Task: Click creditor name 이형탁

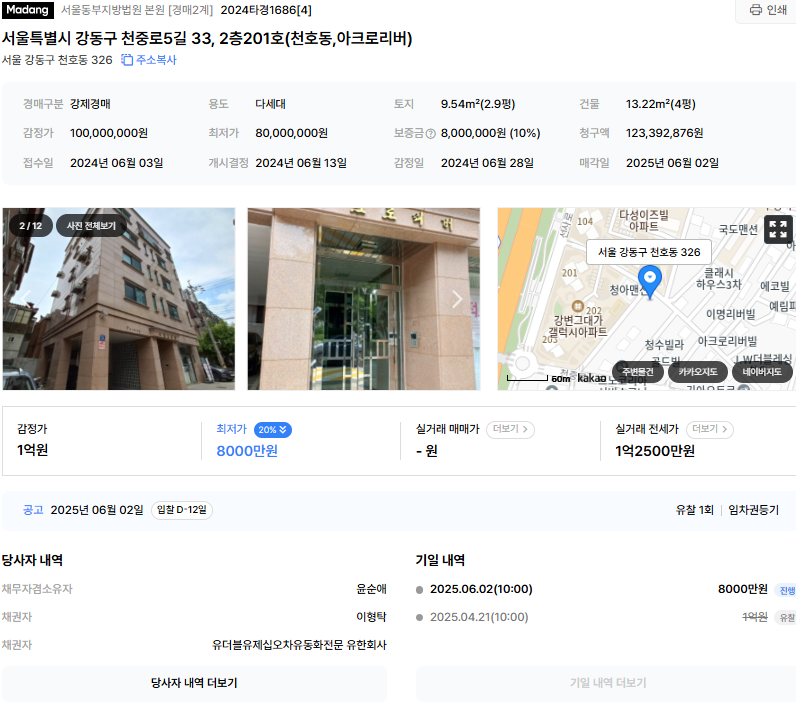Action: click(371, 617)
